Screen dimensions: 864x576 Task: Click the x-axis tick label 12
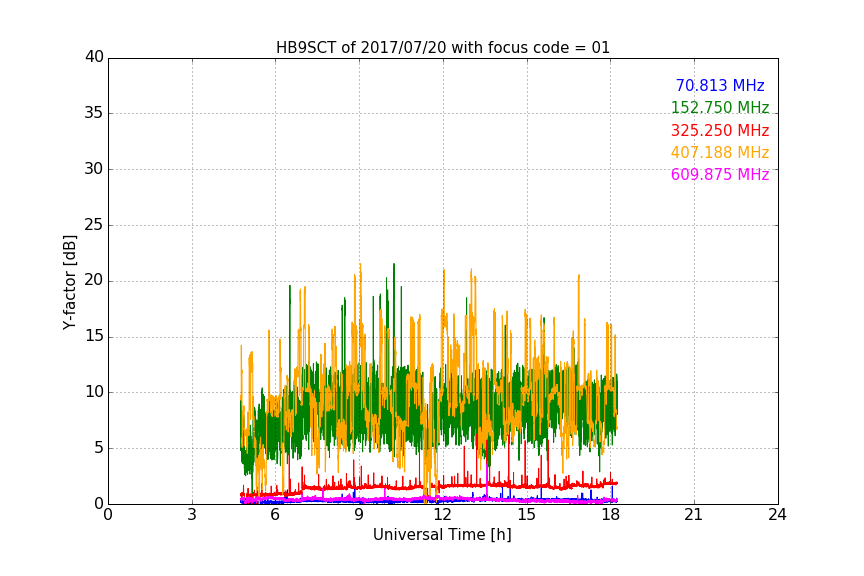tap(442, 515)
